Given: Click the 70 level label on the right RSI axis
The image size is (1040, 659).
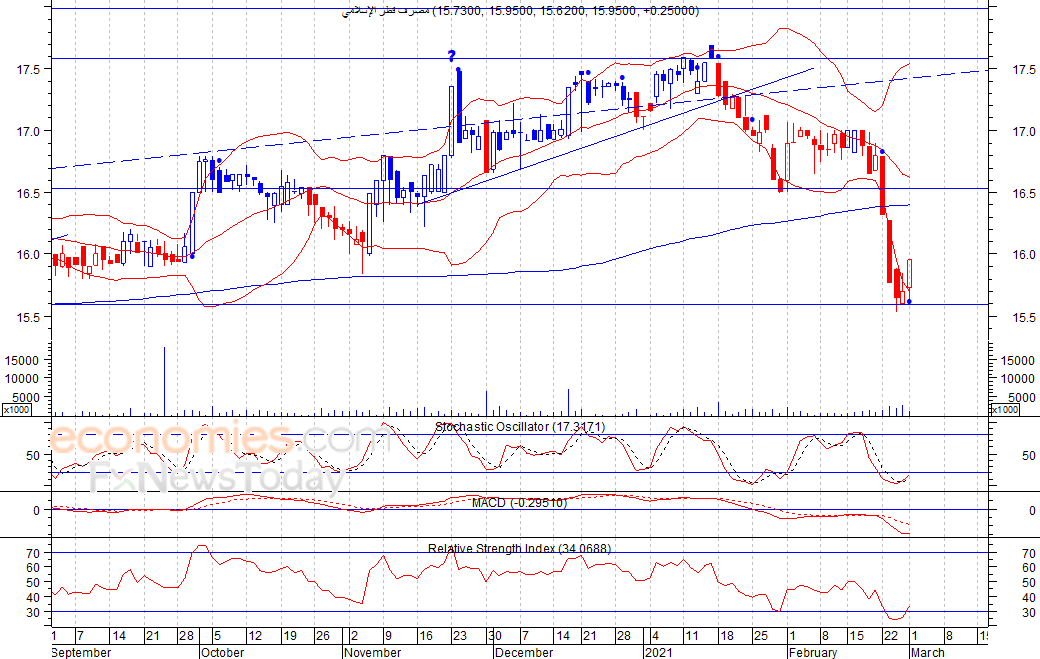Looking at the screenshot, I should pos(1022,553).
